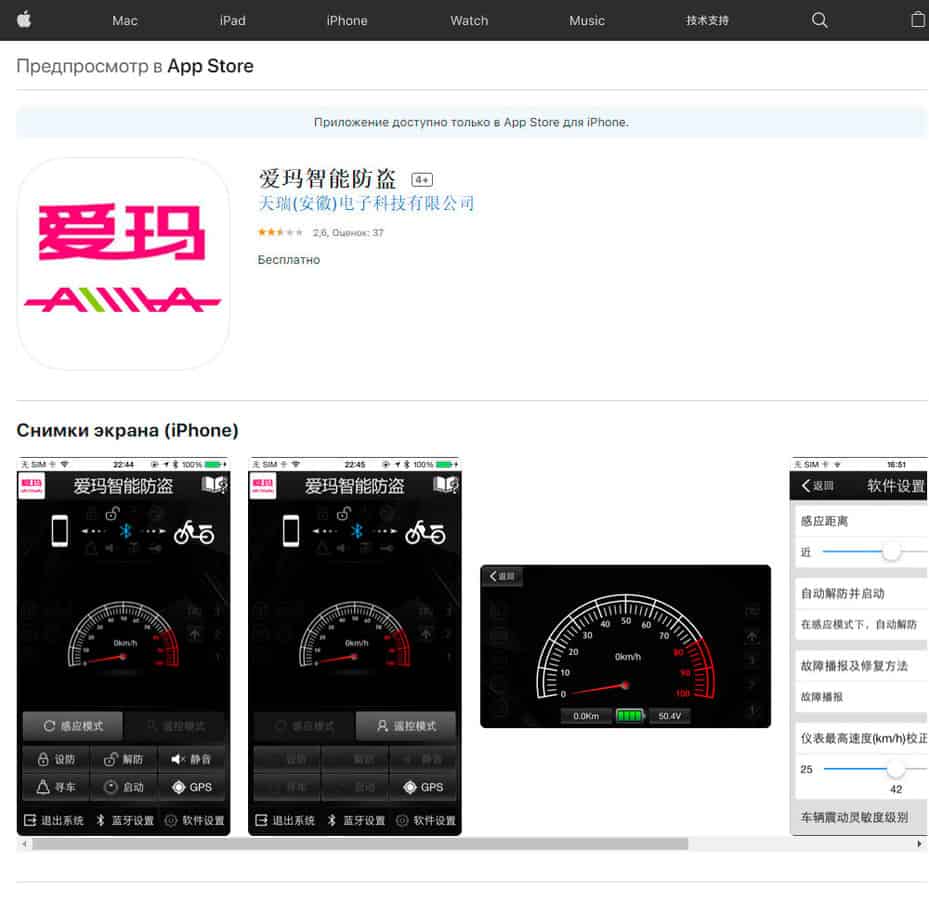Open the Mac menu item

click(124, 21)
